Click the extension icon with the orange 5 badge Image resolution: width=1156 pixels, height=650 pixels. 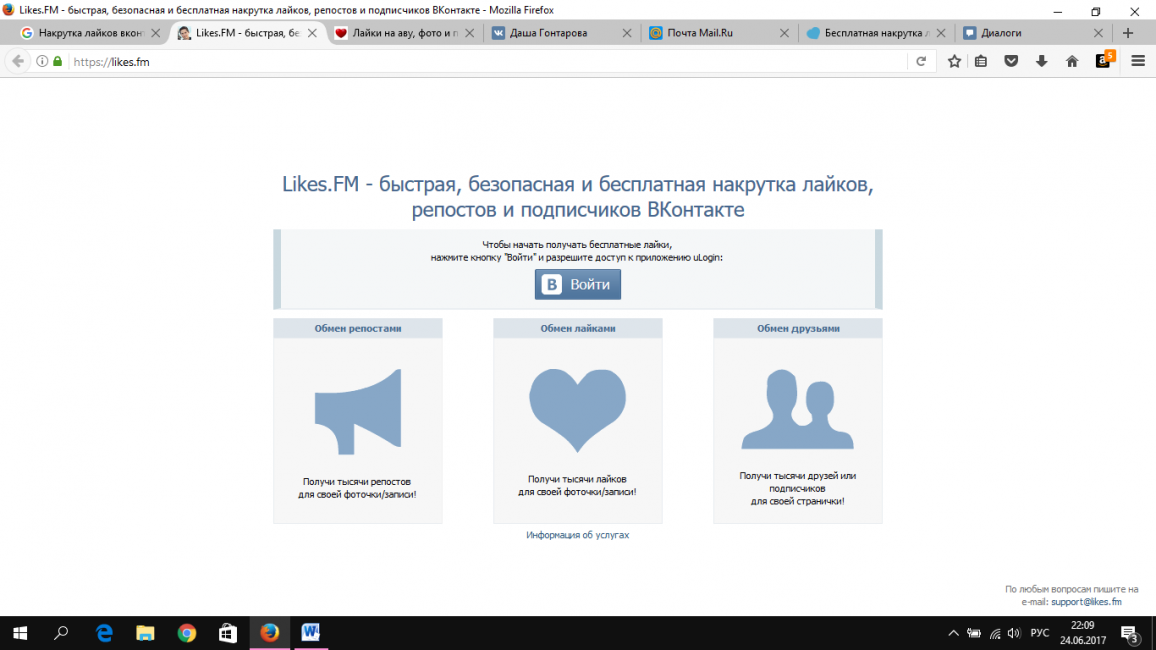point(1104,60)
